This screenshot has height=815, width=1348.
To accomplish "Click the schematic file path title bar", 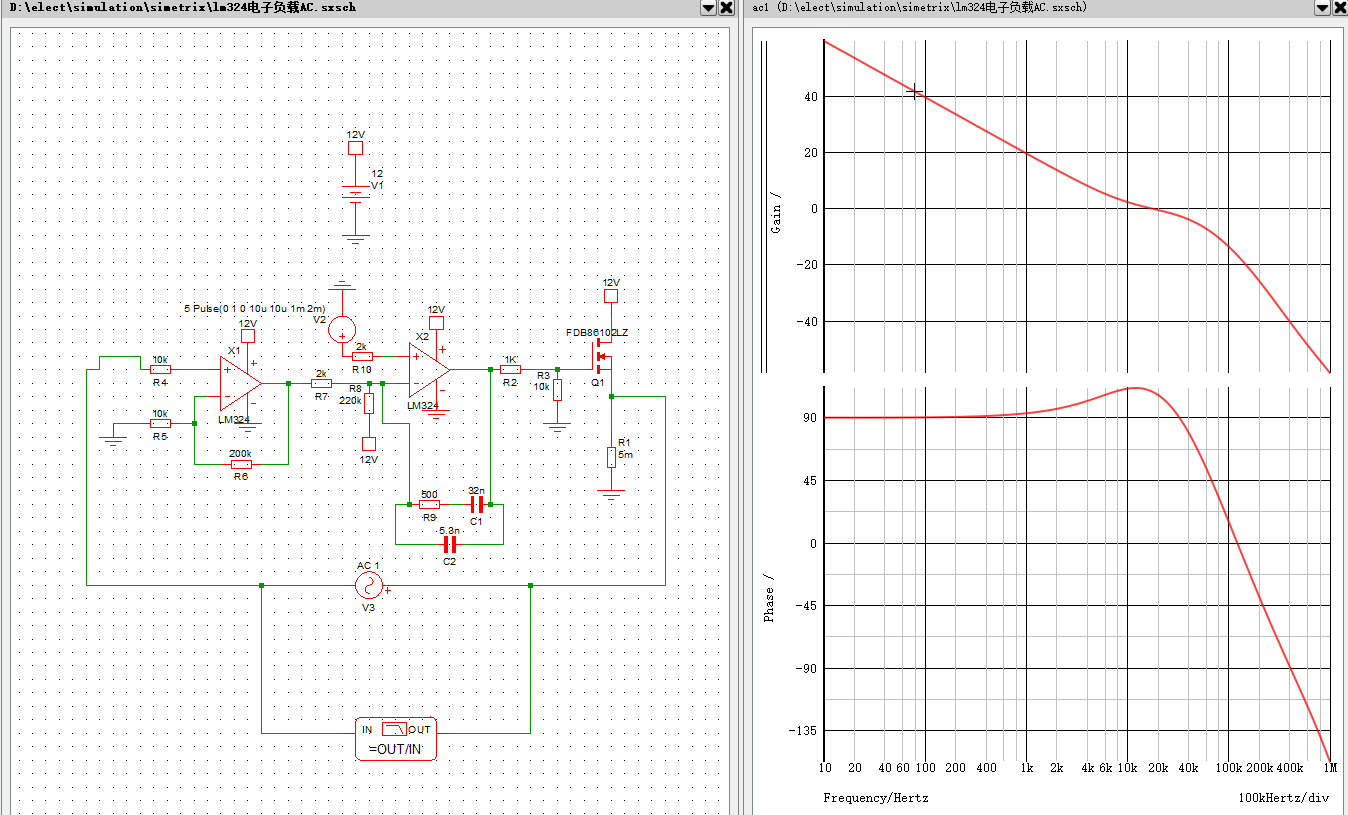I will [300, 8].
